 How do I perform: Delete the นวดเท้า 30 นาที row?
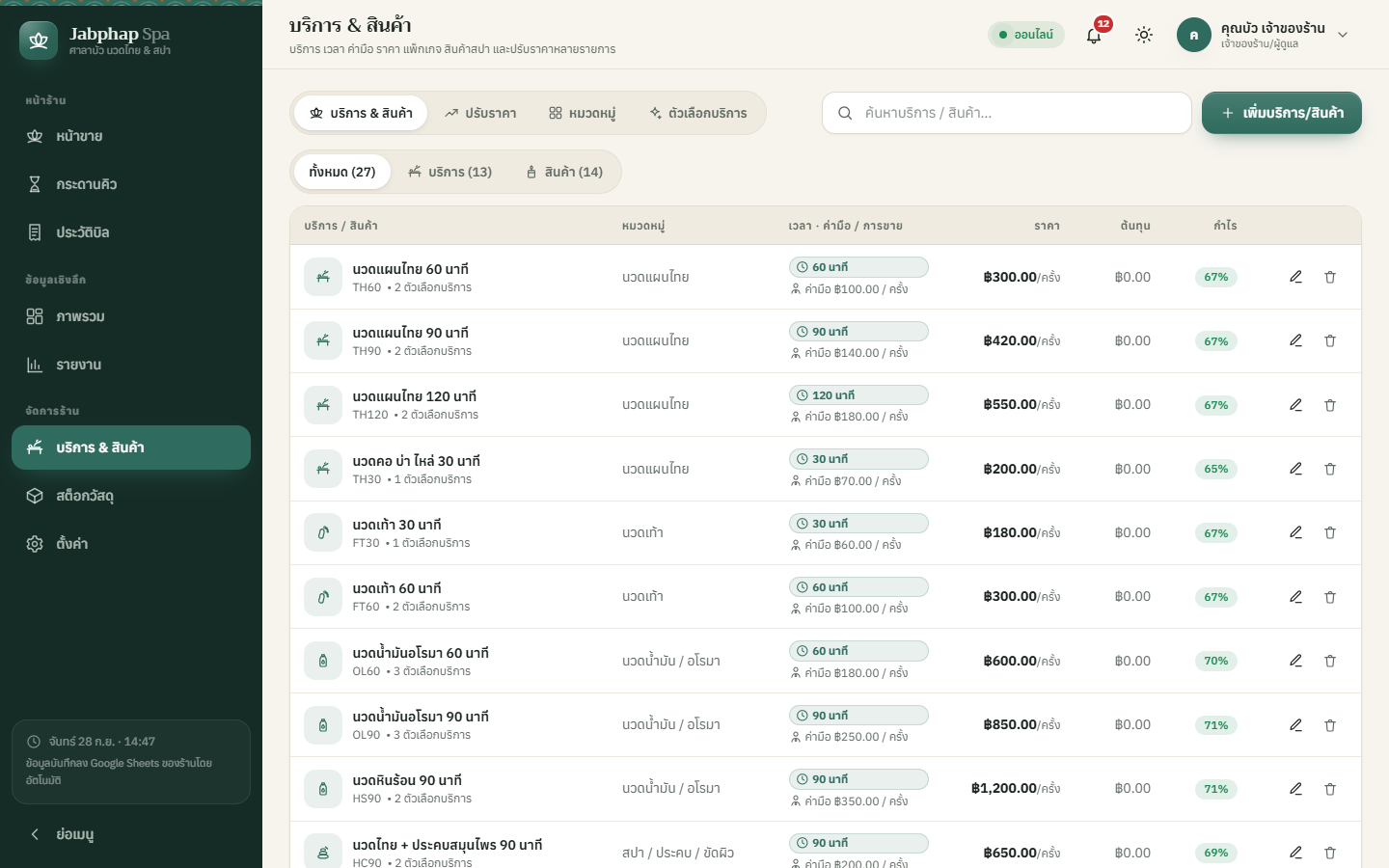[1330, 532]
